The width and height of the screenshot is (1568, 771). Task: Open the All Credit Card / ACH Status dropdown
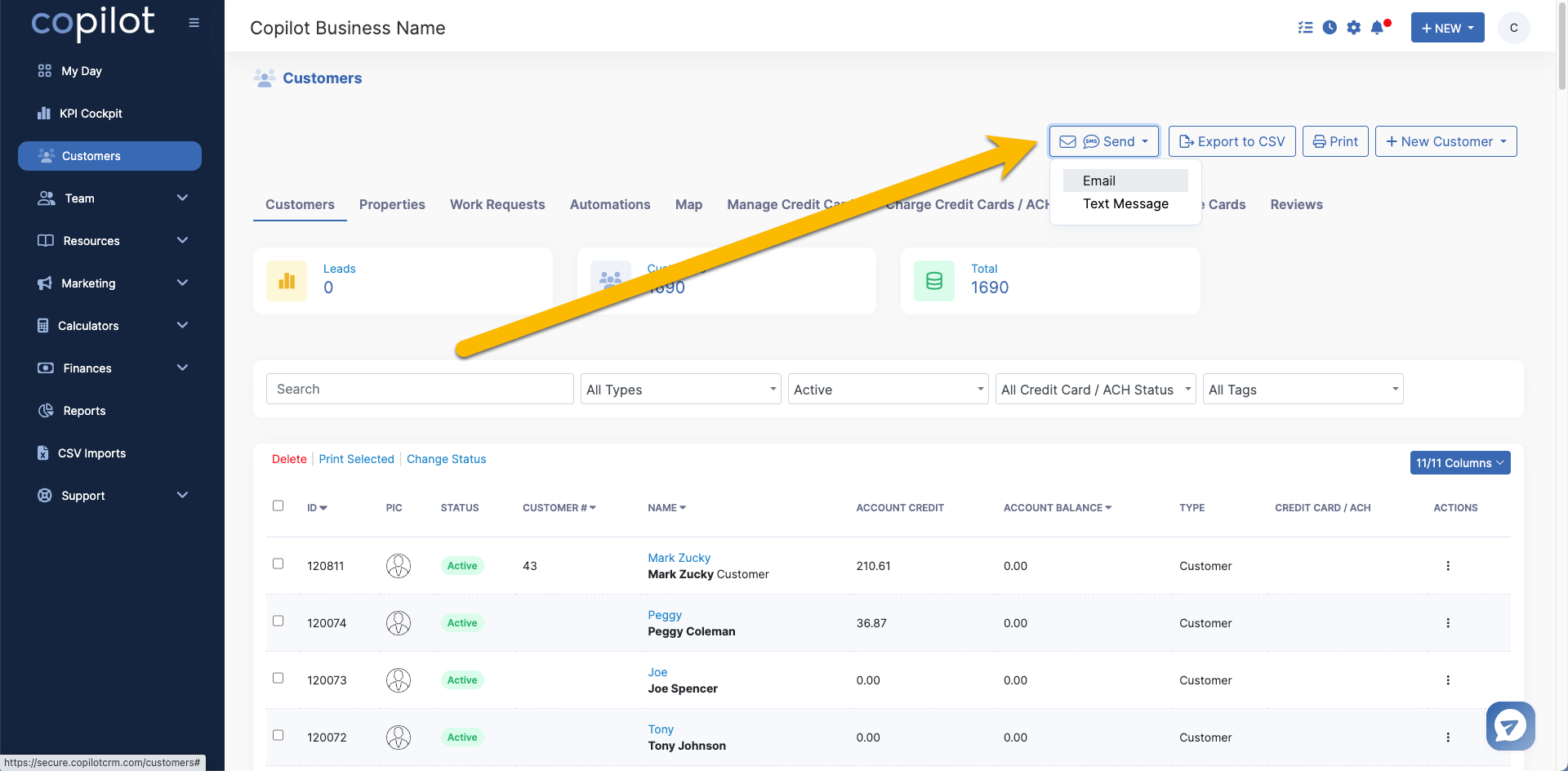[x=1095, y=390]
